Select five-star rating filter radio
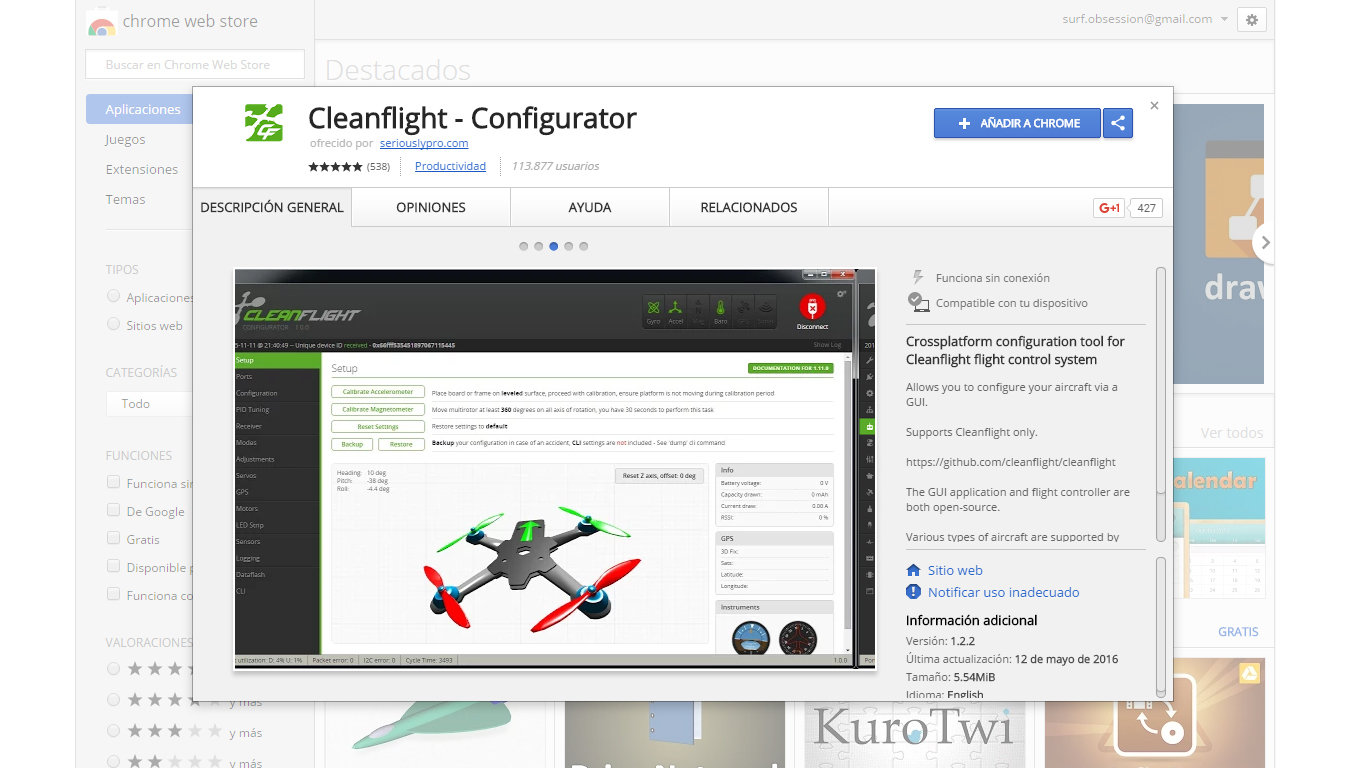The width and height of the screenshot is (1366, 768). [113, 668]
